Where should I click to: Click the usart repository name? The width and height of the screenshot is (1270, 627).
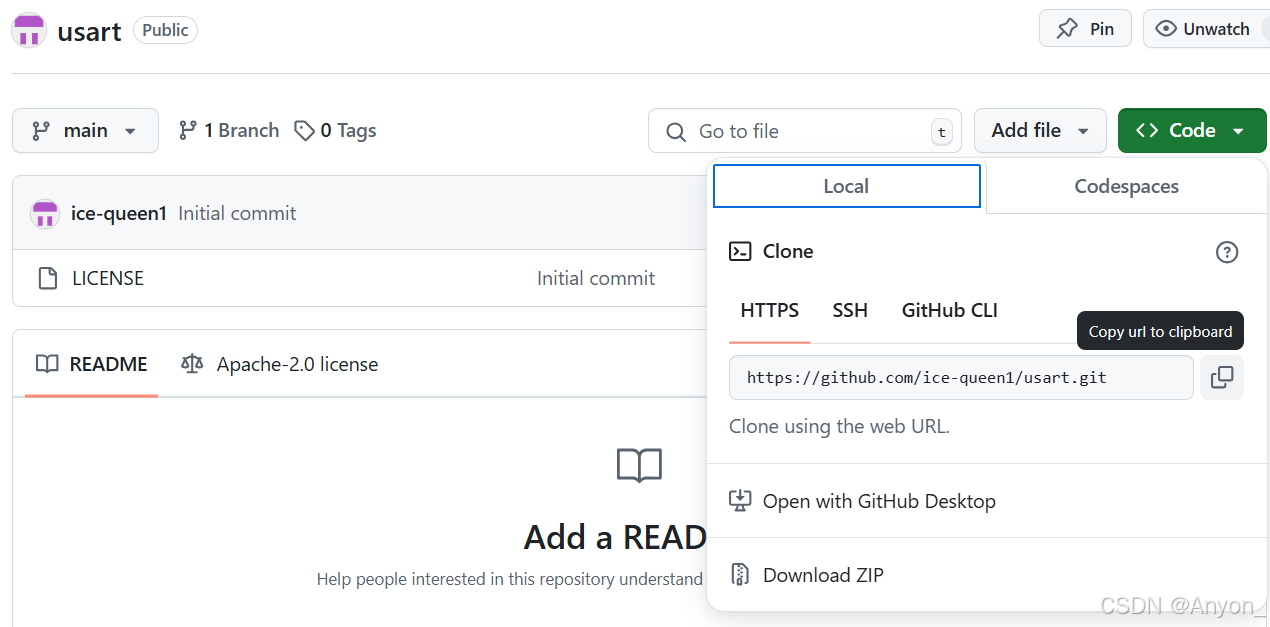(x=89, y=31)
